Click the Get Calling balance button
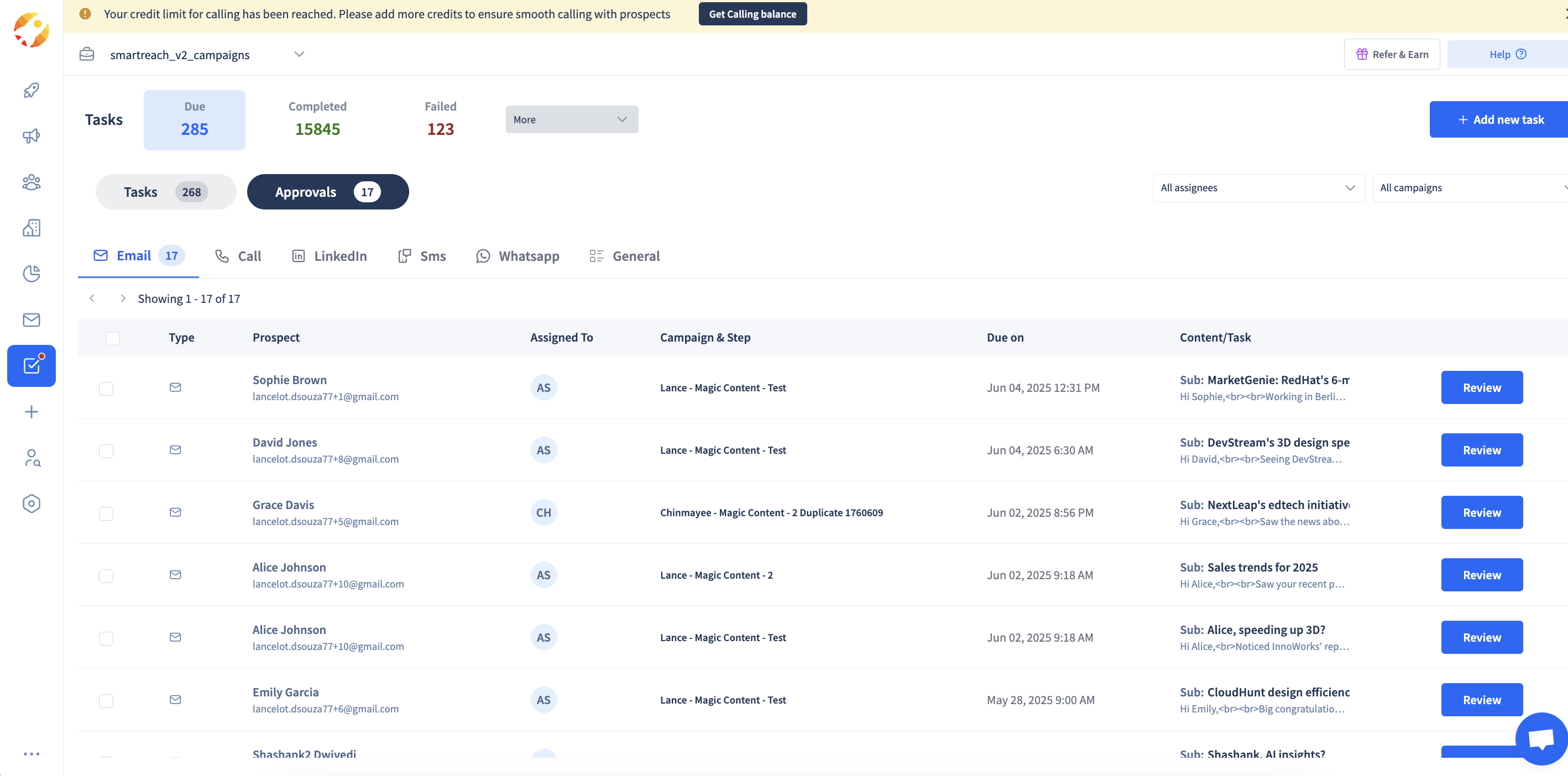 pos(752,13)
